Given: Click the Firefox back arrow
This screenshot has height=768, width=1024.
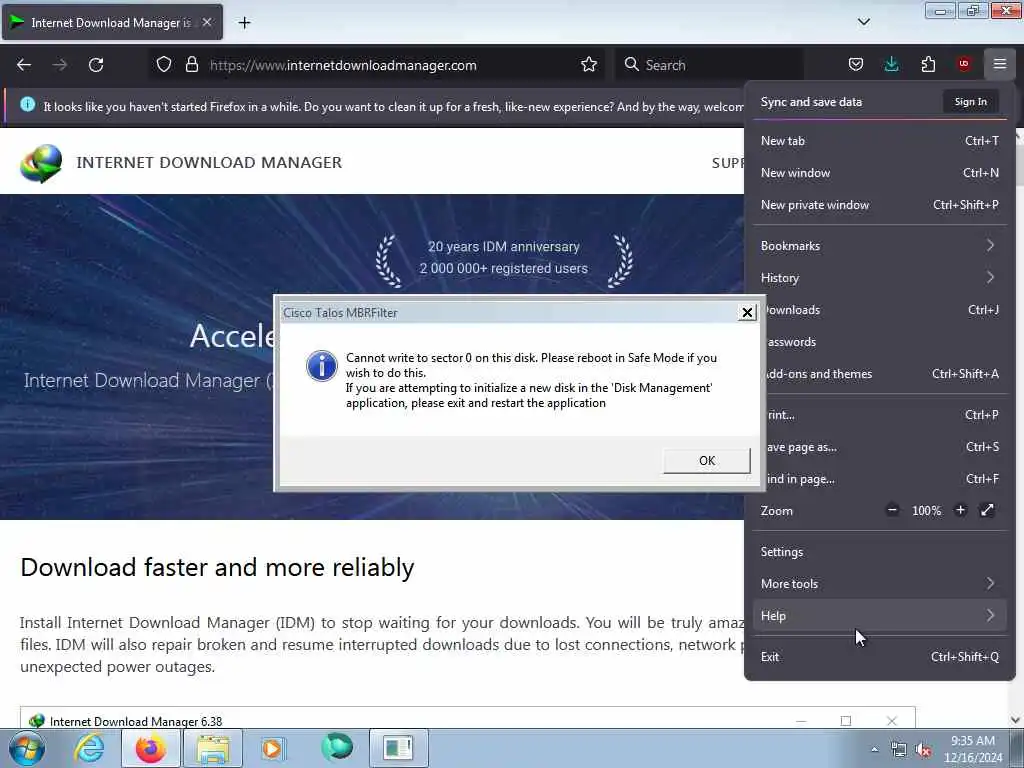Looking at the screenshot, I should tap(24, 65).
